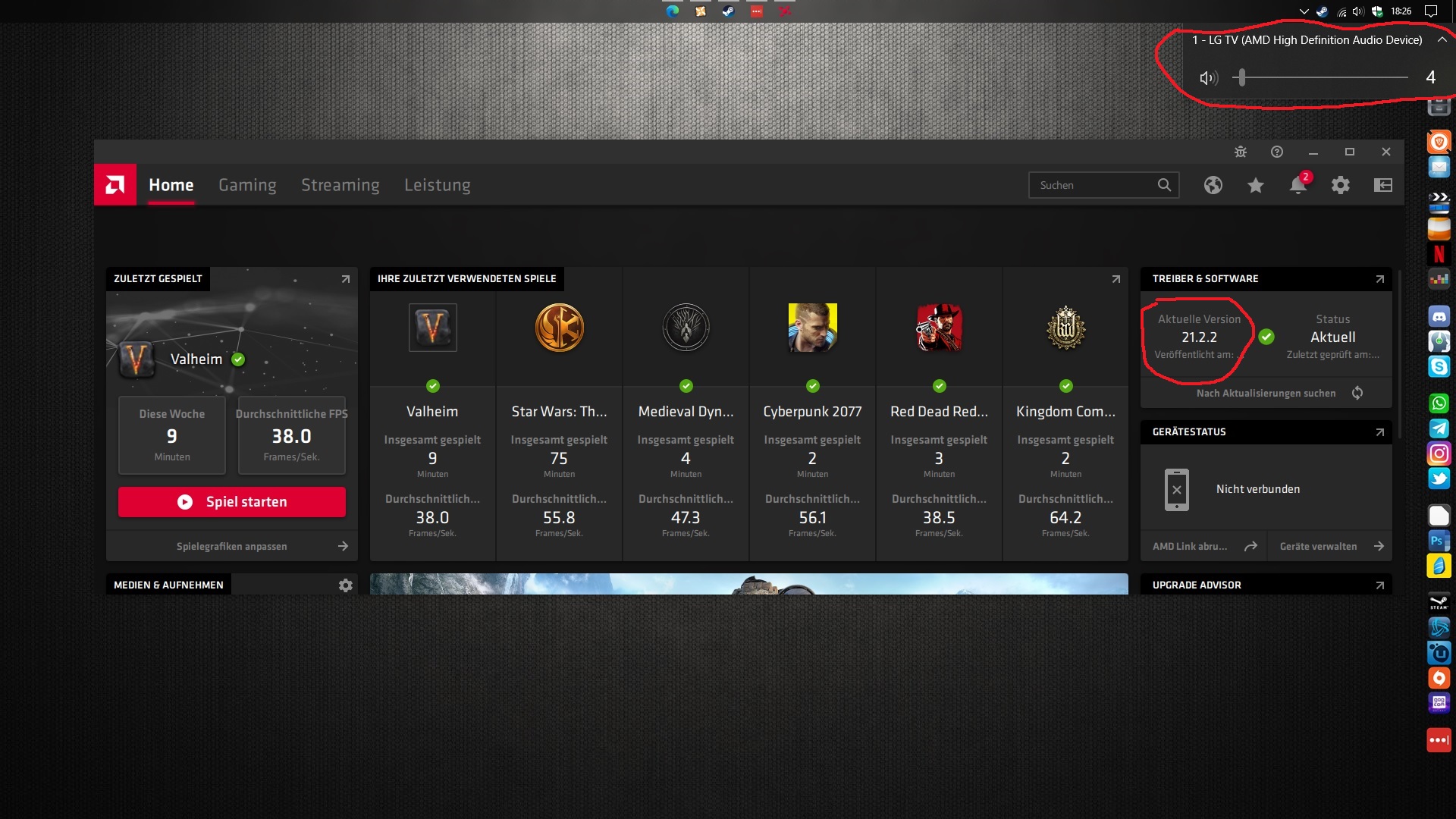Click the Aktuelle Version 21.2.2 text
1456x819 pixels.
pyautogui.click(x=1199, y=328)
